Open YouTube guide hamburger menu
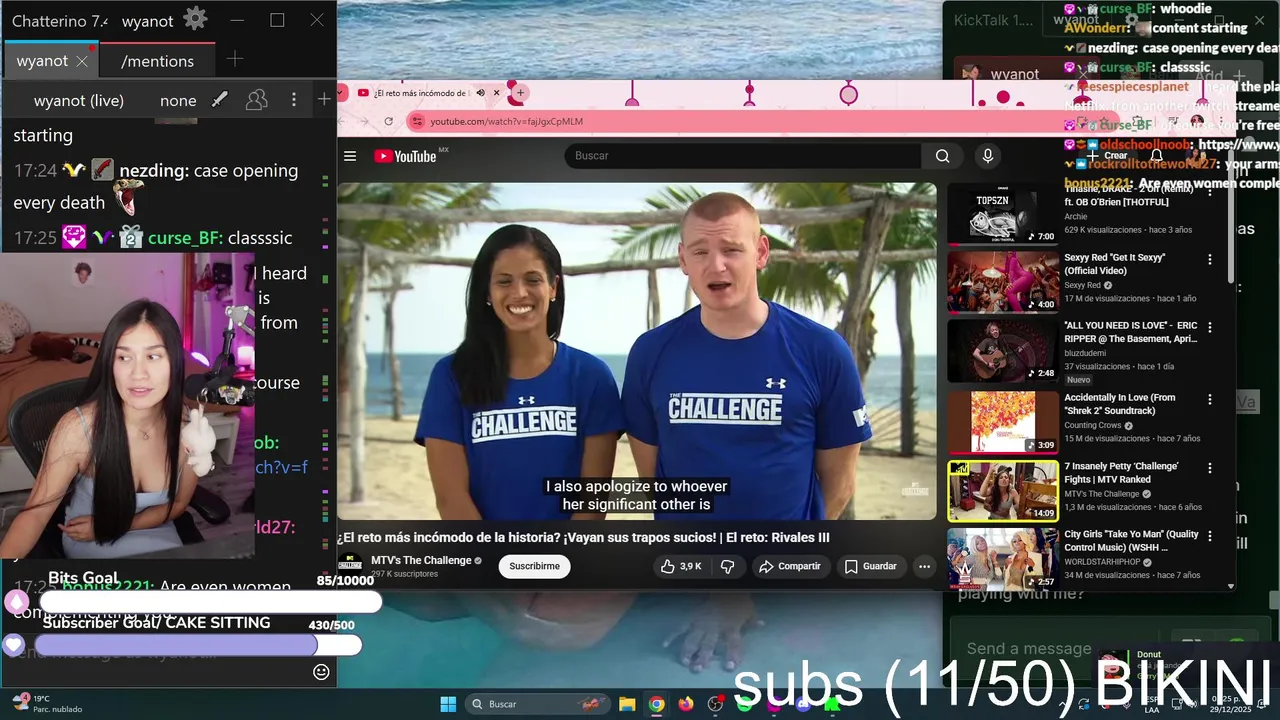This screenshot has height=720, width=1280. [x=350, y=156]
